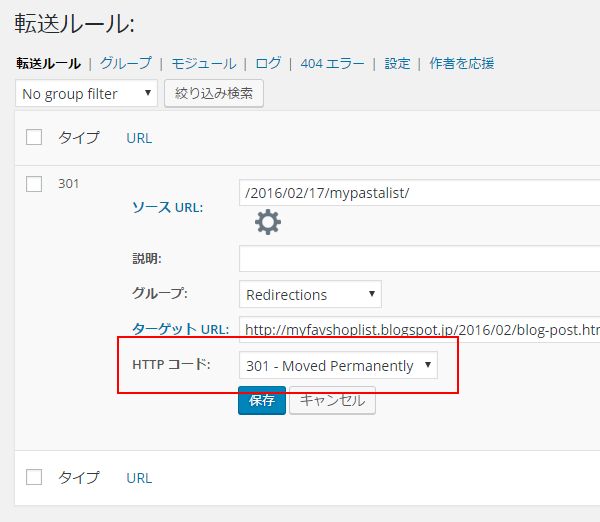This screenshot has height=522, width=600.
Task: Click the ターゲット URL label link
Action: (x=181, y=329)
